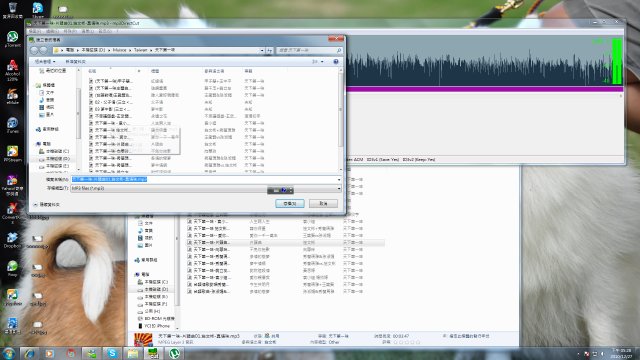Open drive (F:) in the Explorer window tree

153,304
